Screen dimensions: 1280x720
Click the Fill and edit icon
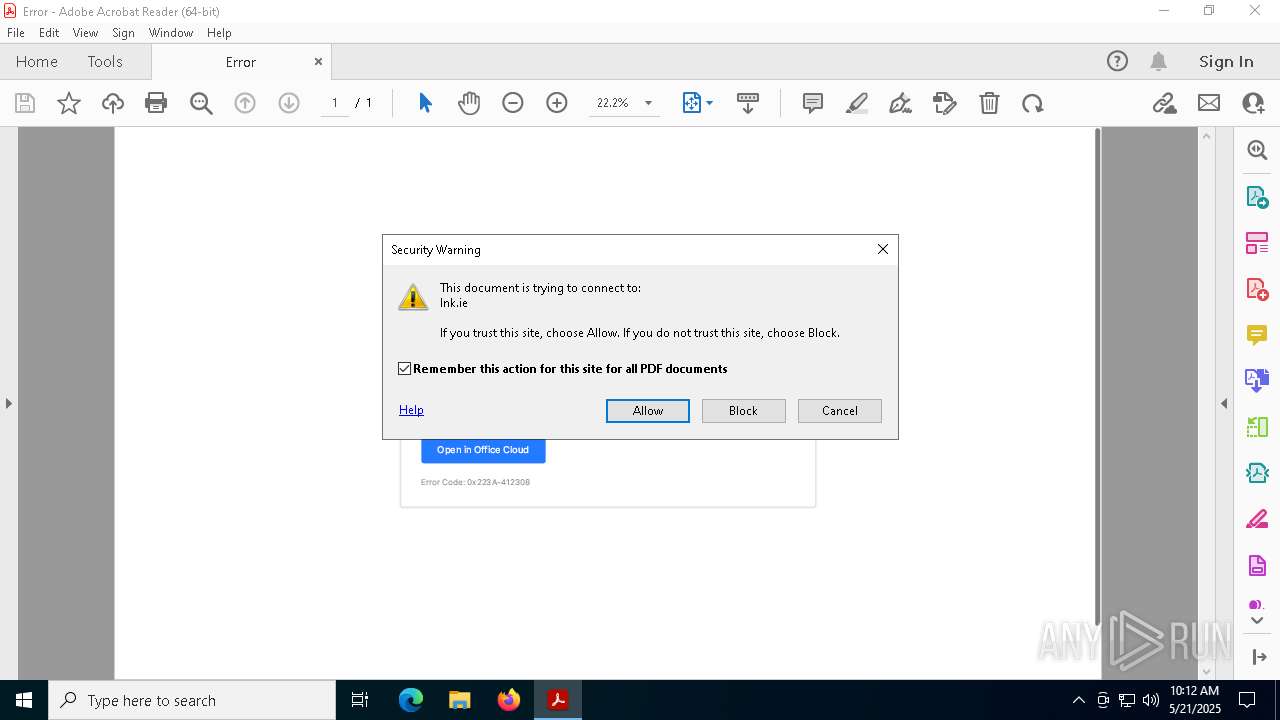pos(944,103)
